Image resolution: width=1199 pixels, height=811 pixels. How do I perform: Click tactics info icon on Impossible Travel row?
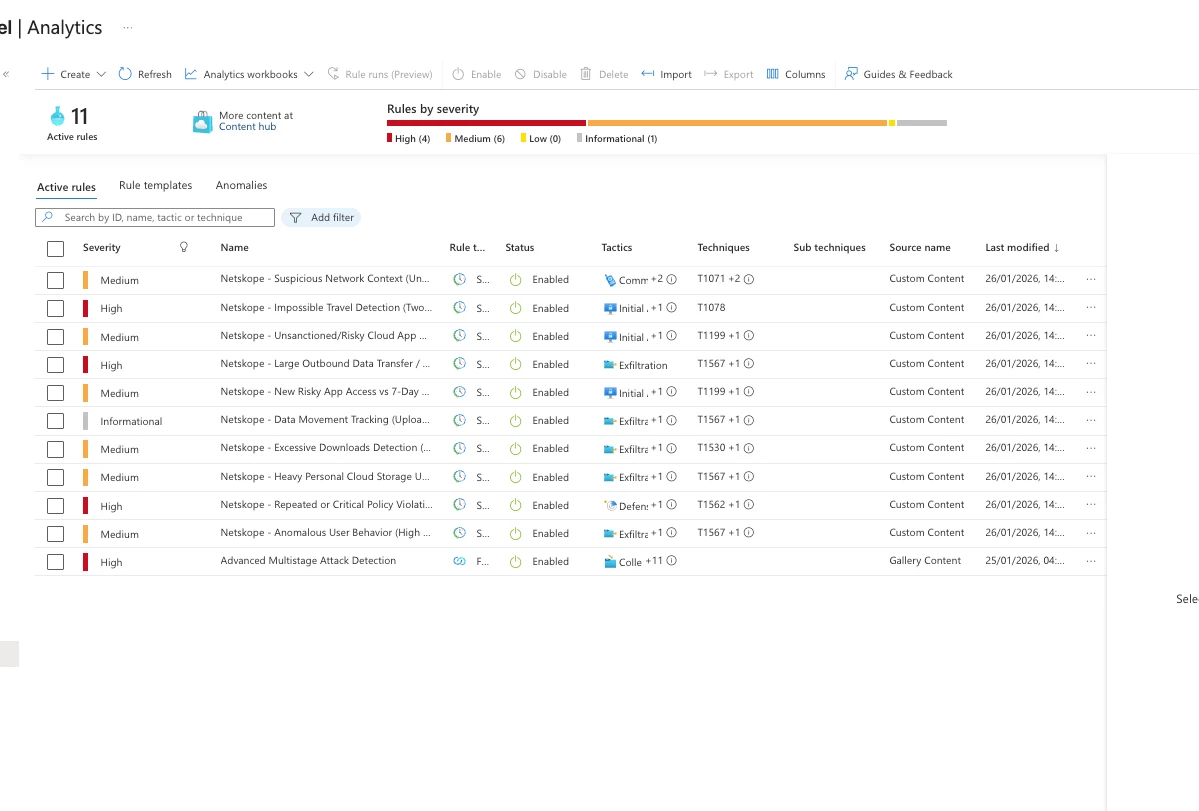click(671, 308)
